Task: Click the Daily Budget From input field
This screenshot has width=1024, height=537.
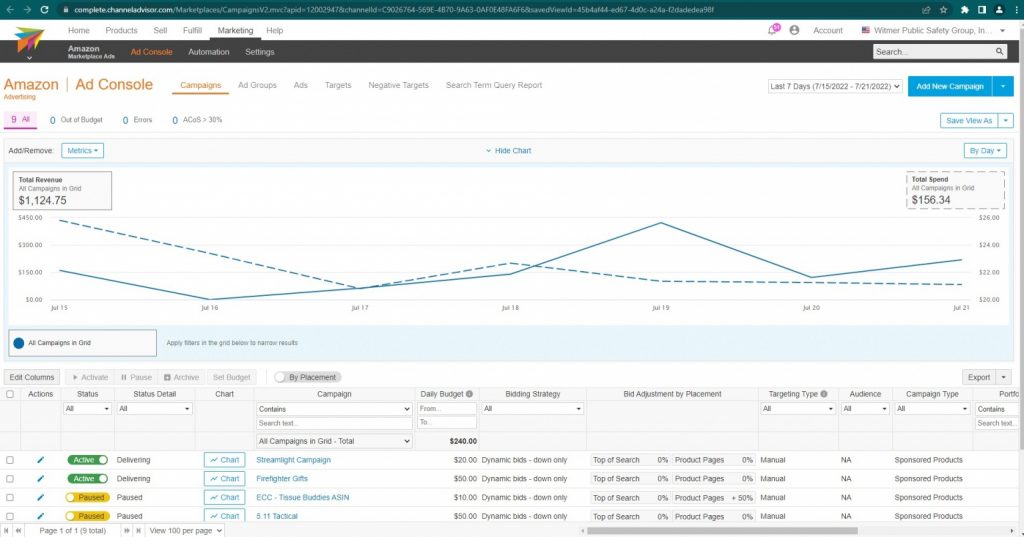Action: tap(447, 408)
